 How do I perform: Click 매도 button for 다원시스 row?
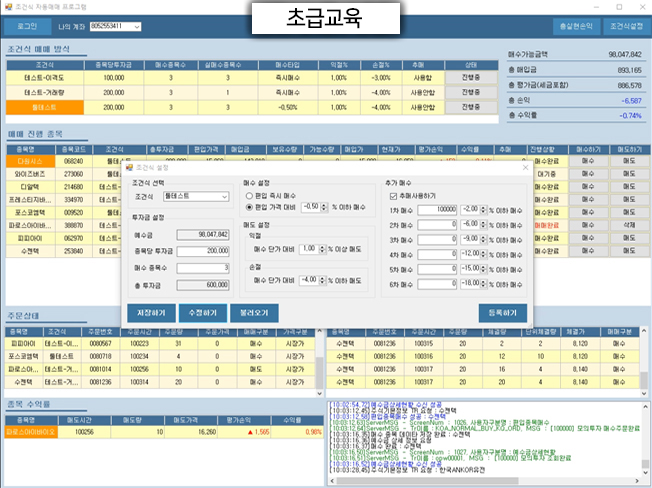(629, 161)
